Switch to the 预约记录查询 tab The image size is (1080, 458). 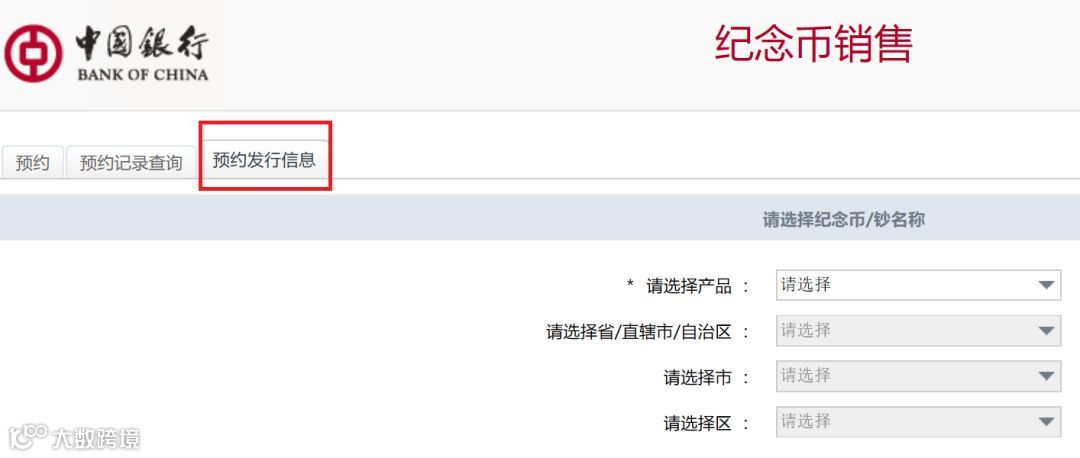click(131, 163)
